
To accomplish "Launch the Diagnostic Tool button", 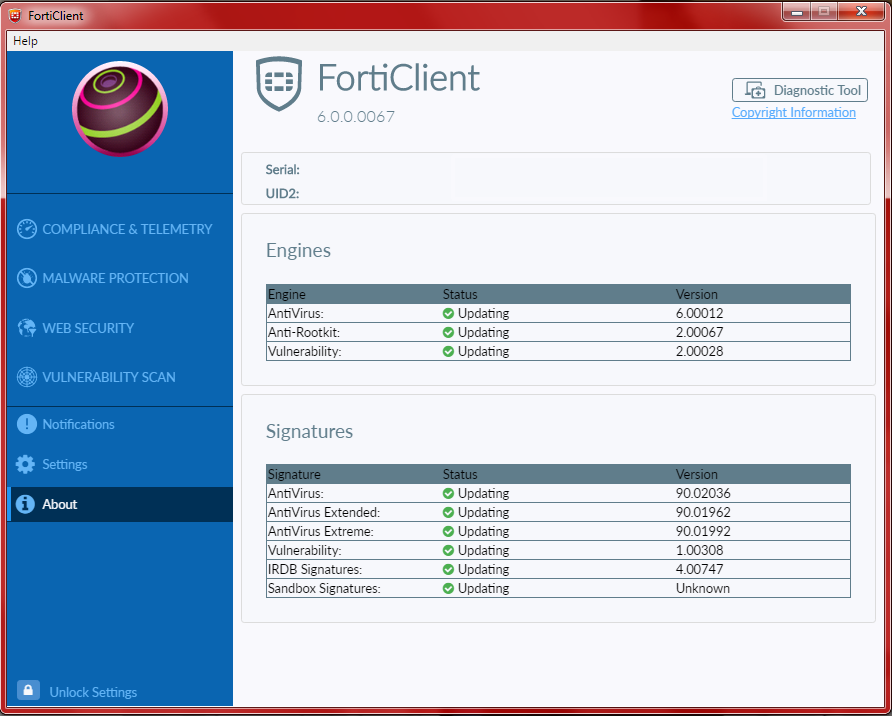I will pyautogui.click(x=799, y=90).
